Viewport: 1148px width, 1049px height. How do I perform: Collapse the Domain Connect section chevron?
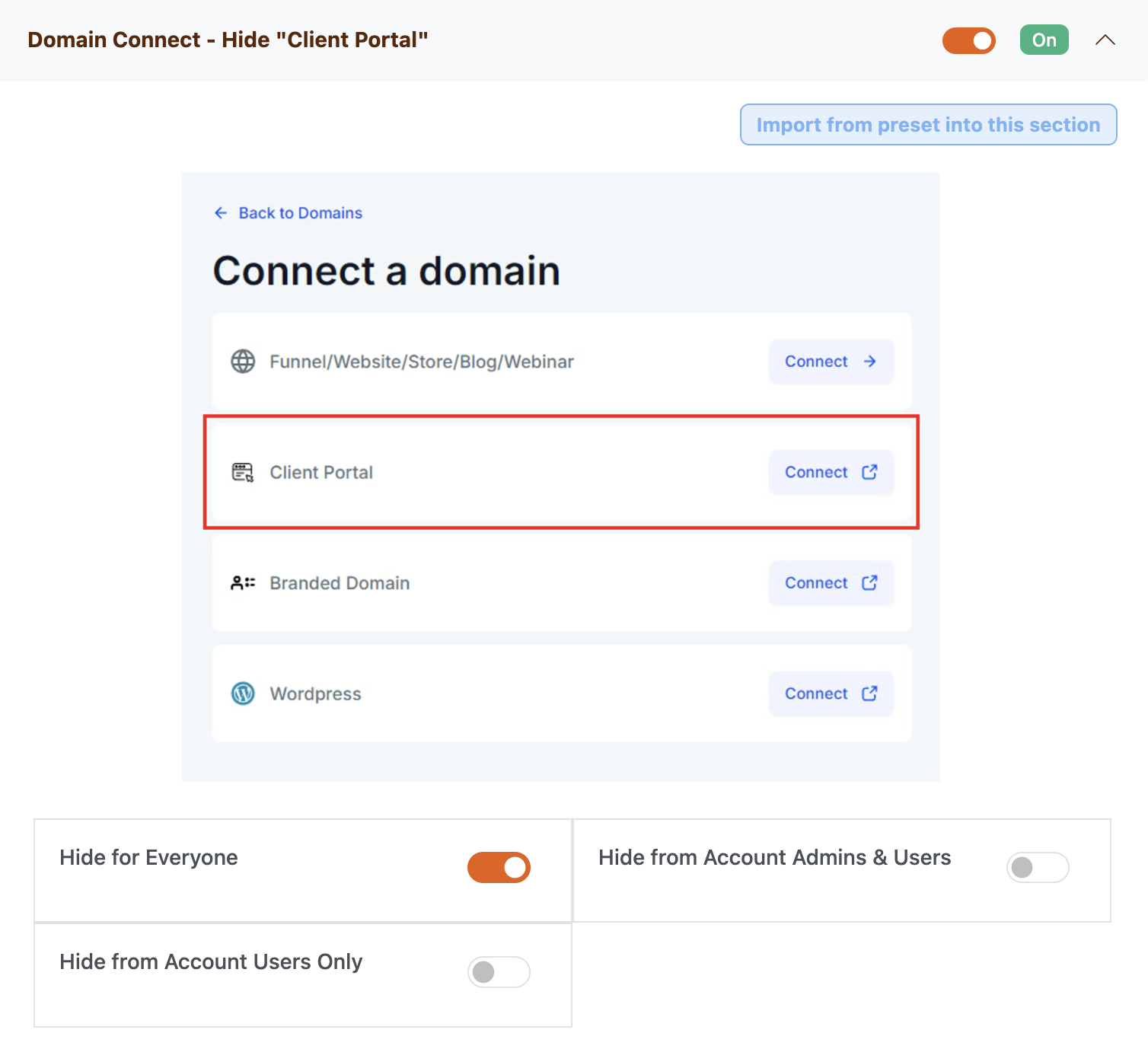coord(1105,40)
